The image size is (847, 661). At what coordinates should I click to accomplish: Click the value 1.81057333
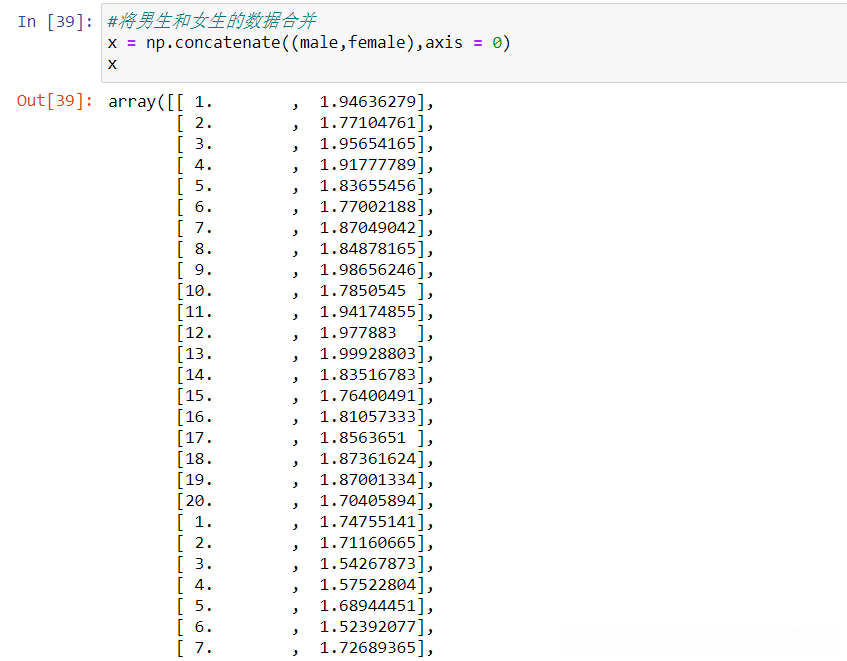click(368, 417)
